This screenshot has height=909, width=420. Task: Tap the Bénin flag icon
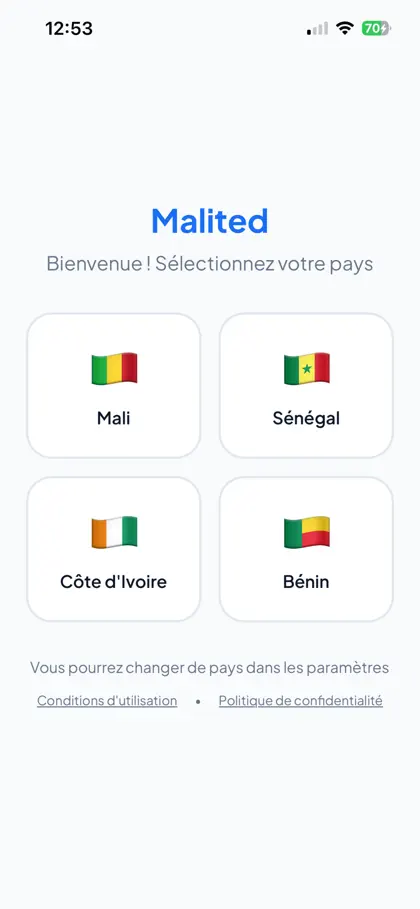307,532
